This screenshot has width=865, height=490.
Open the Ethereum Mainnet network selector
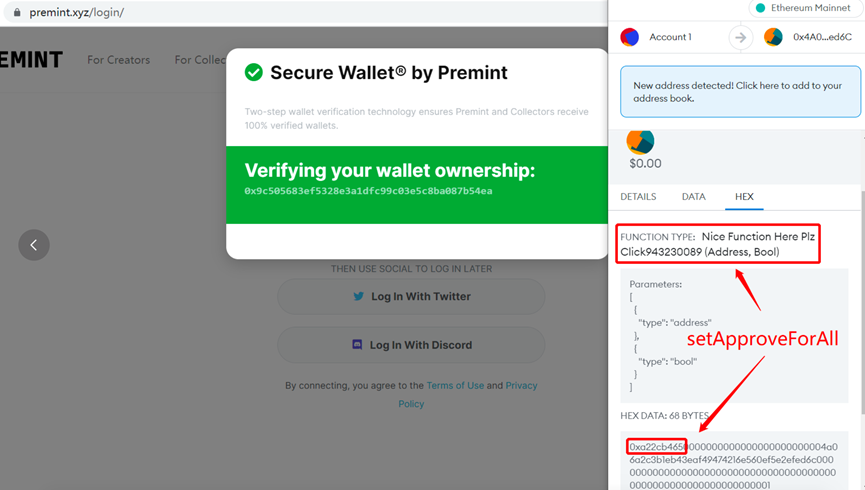804,8
